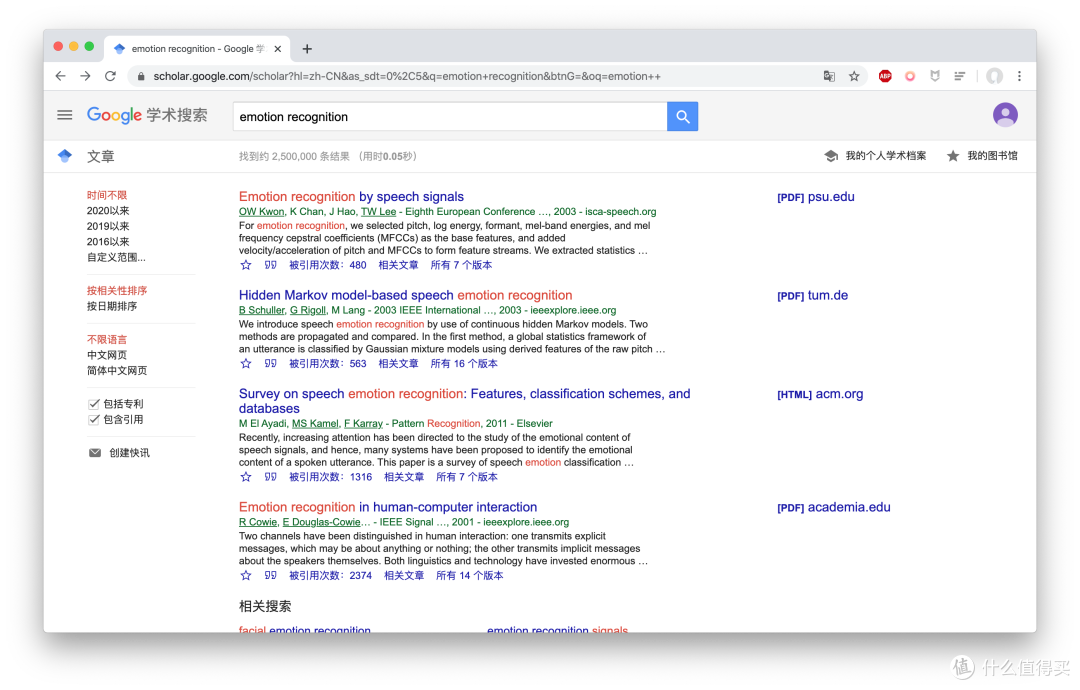
Task: Save the Hidden Markov model result with star
Action: pyautogui.click(x=246, y=364)
